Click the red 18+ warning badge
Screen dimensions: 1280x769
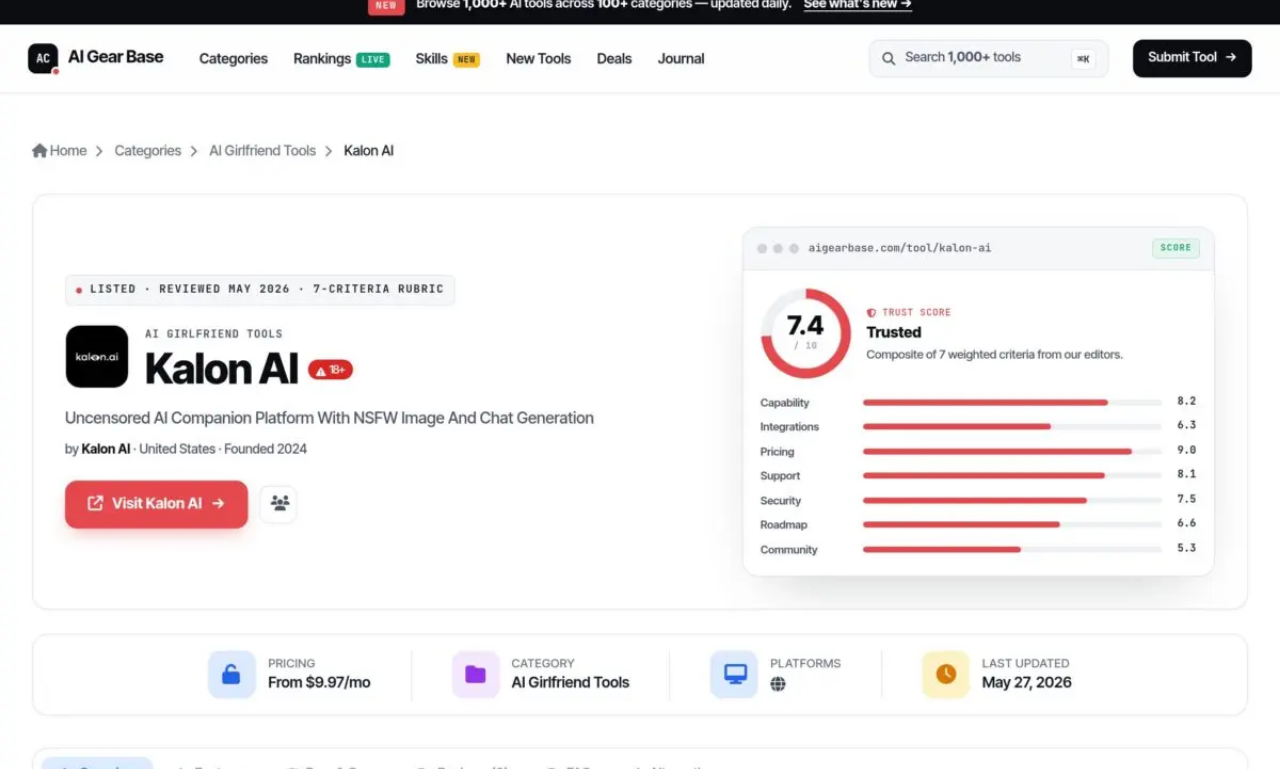330,370
